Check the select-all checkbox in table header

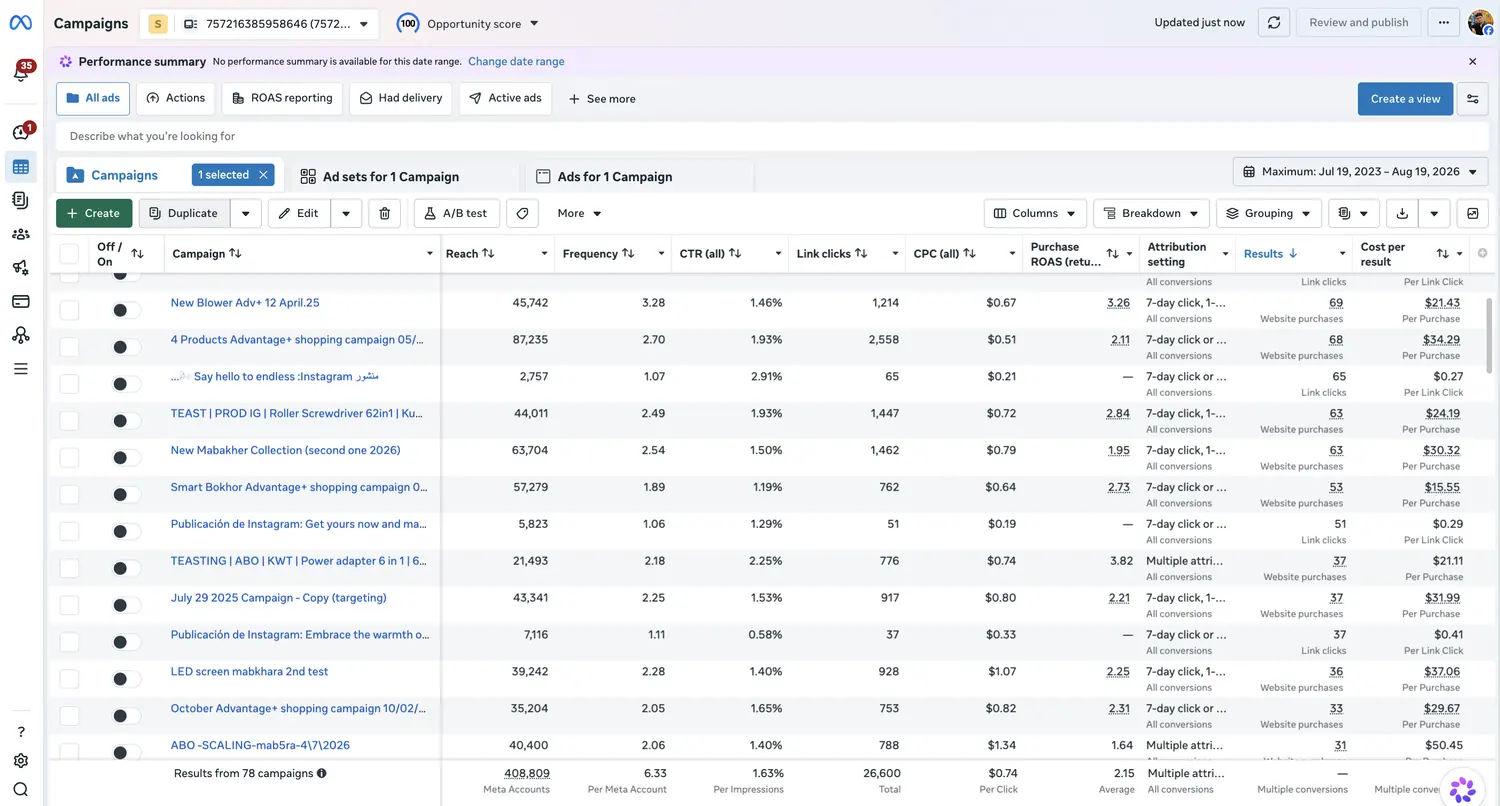[x=69, y=254]
